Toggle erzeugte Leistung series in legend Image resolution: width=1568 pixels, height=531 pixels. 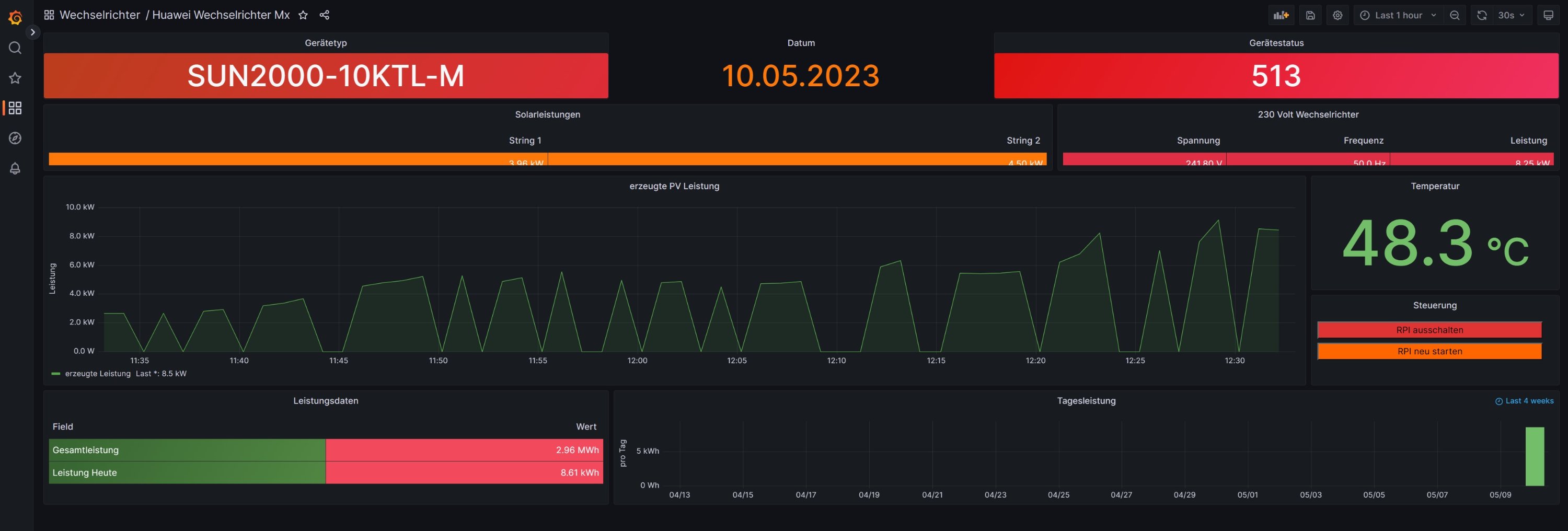click(97, 374)
